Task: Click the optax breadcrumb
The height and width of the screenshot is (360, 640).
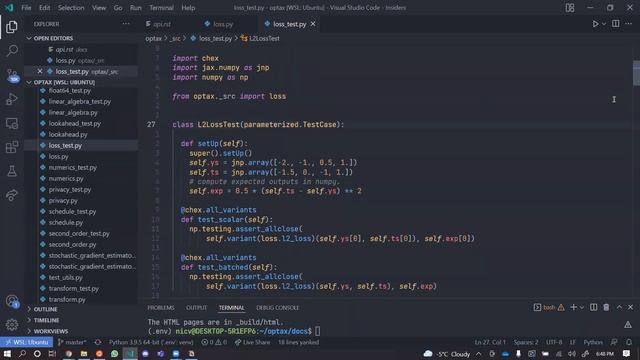Action: click(153, 38)
